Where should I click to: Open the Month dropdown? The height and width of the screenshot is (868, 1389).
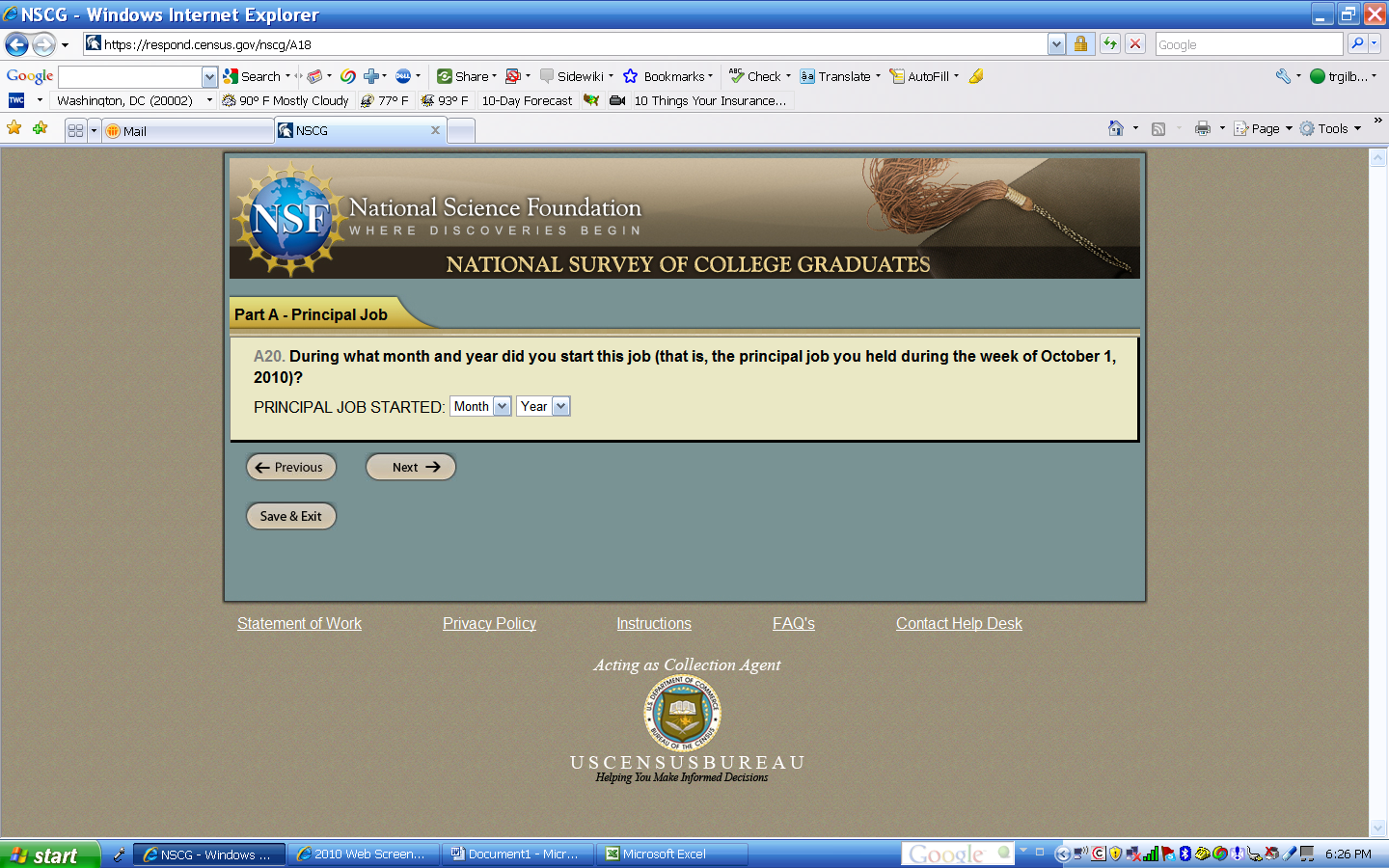[480, 406]
